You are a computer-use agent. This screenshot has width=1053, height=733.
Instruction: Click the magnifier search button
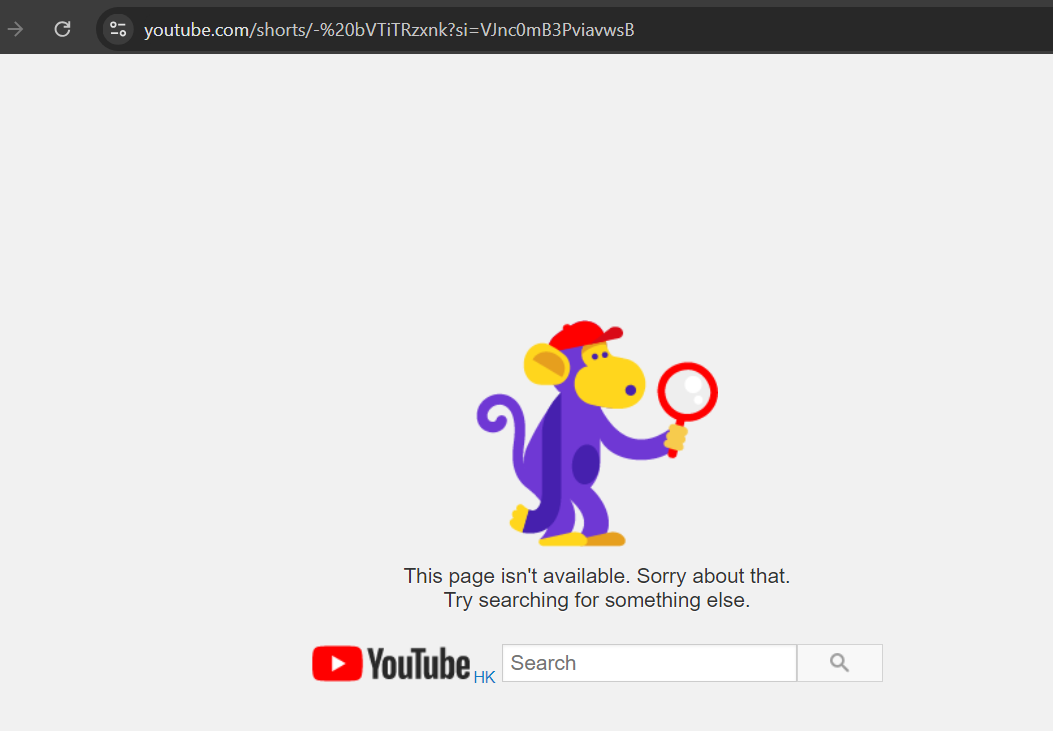click(839, 663)
